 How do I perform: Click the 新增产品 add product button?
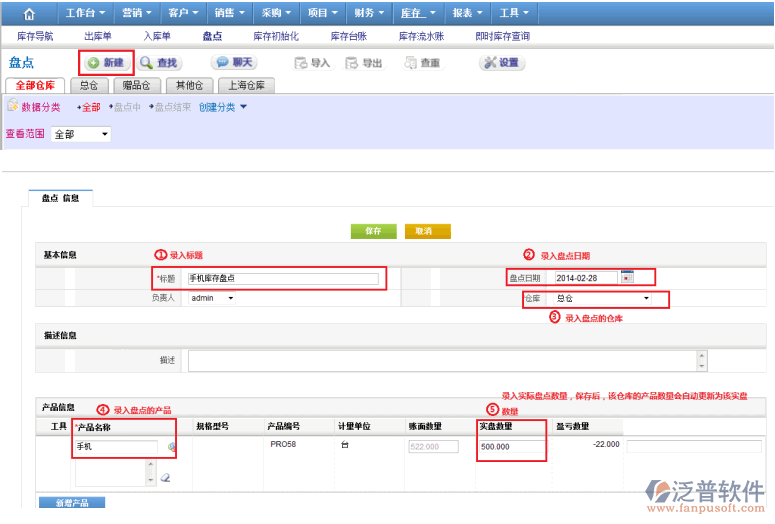70,502
